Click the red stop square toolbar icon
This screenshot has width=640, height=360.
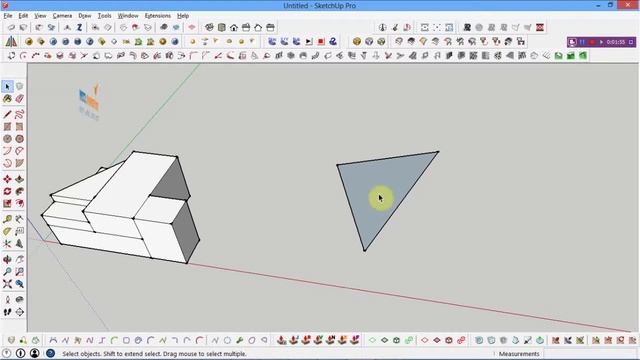[x=321, y=41]
